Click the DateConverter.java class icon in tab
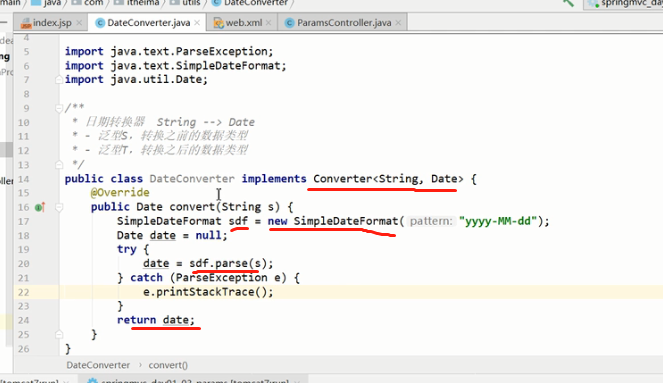 [100, 23]
